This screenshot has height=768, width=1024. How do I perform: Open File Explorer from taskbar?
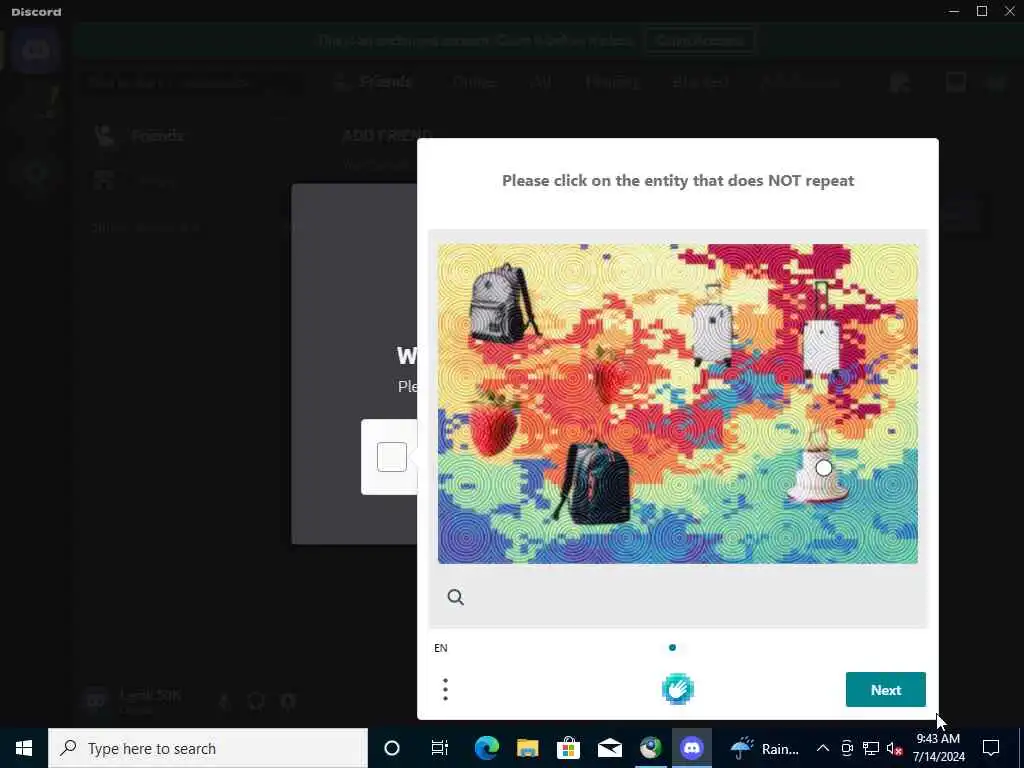[528, 748]
